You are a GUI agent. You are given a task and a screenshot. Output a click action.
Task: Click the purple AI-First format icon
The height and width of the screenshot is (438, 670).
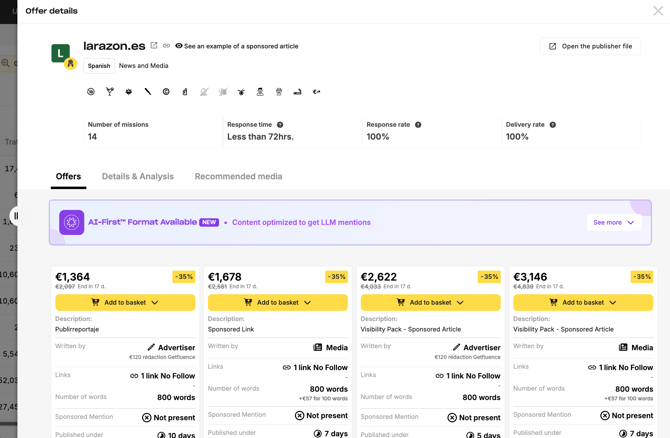pos(71,222)
